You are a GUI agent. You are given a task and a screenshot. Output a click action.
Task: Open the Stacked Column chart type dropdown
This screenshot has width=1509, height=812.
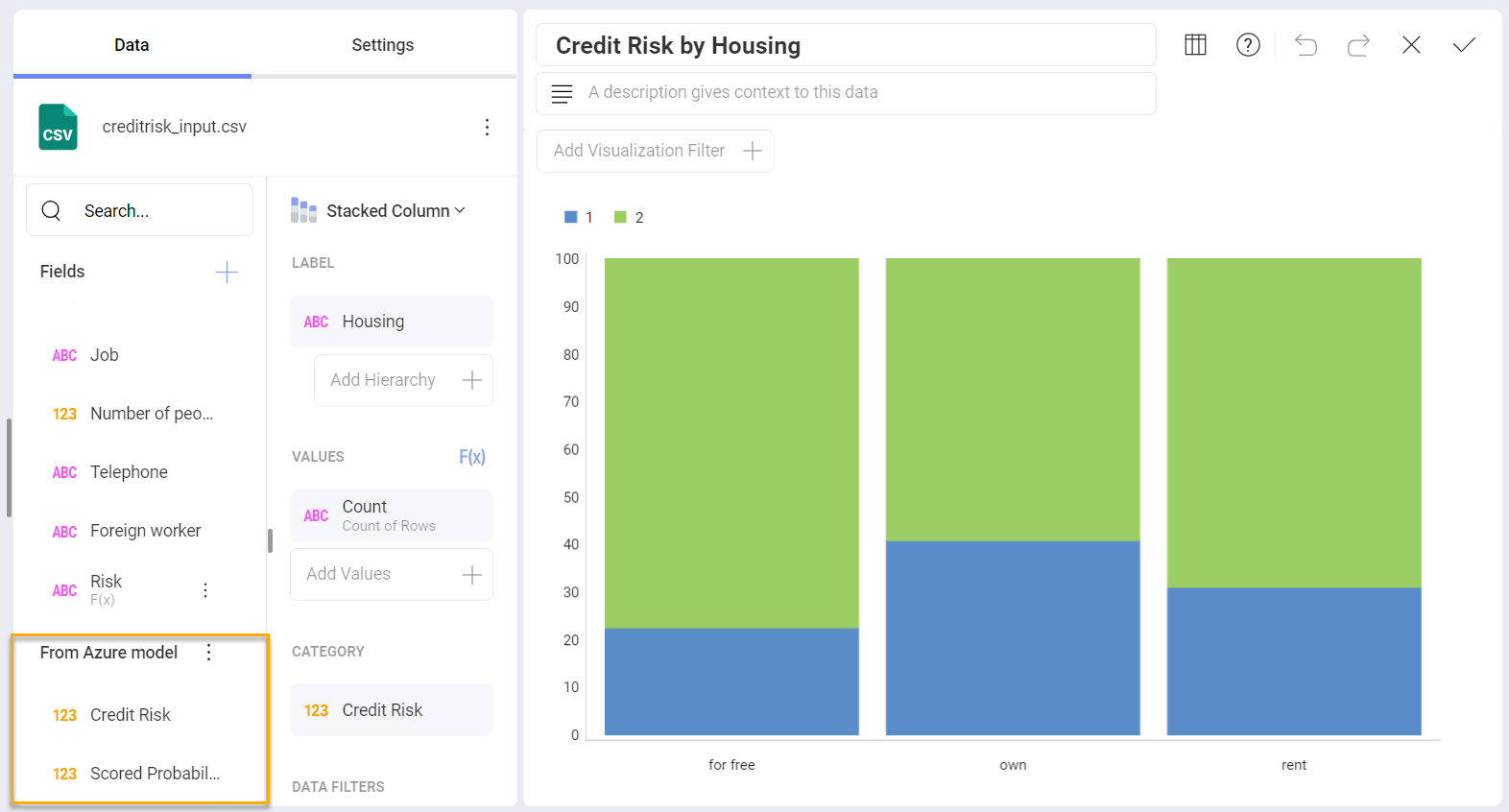click(x=395, y=210)
